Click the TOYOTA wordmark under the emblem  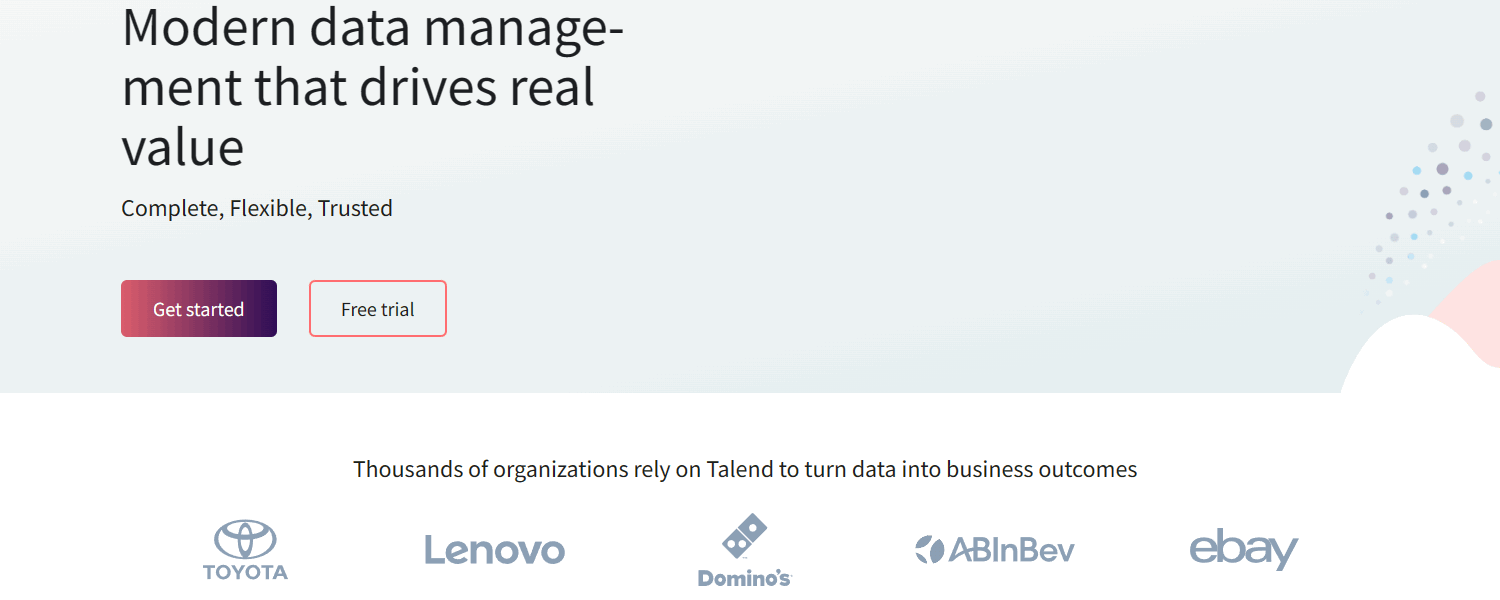point(245,574)
